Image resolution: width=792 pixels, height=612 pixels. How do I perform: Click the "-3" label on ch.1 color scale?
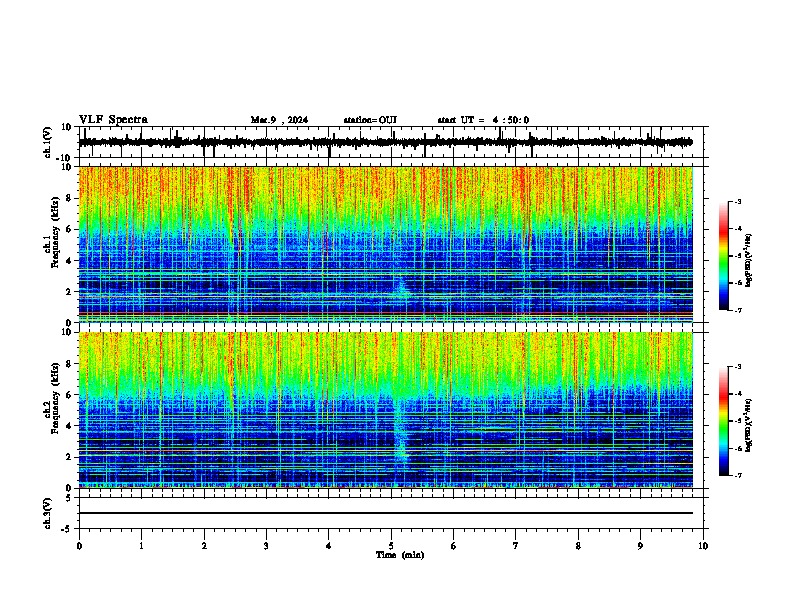tap(738, 201)
